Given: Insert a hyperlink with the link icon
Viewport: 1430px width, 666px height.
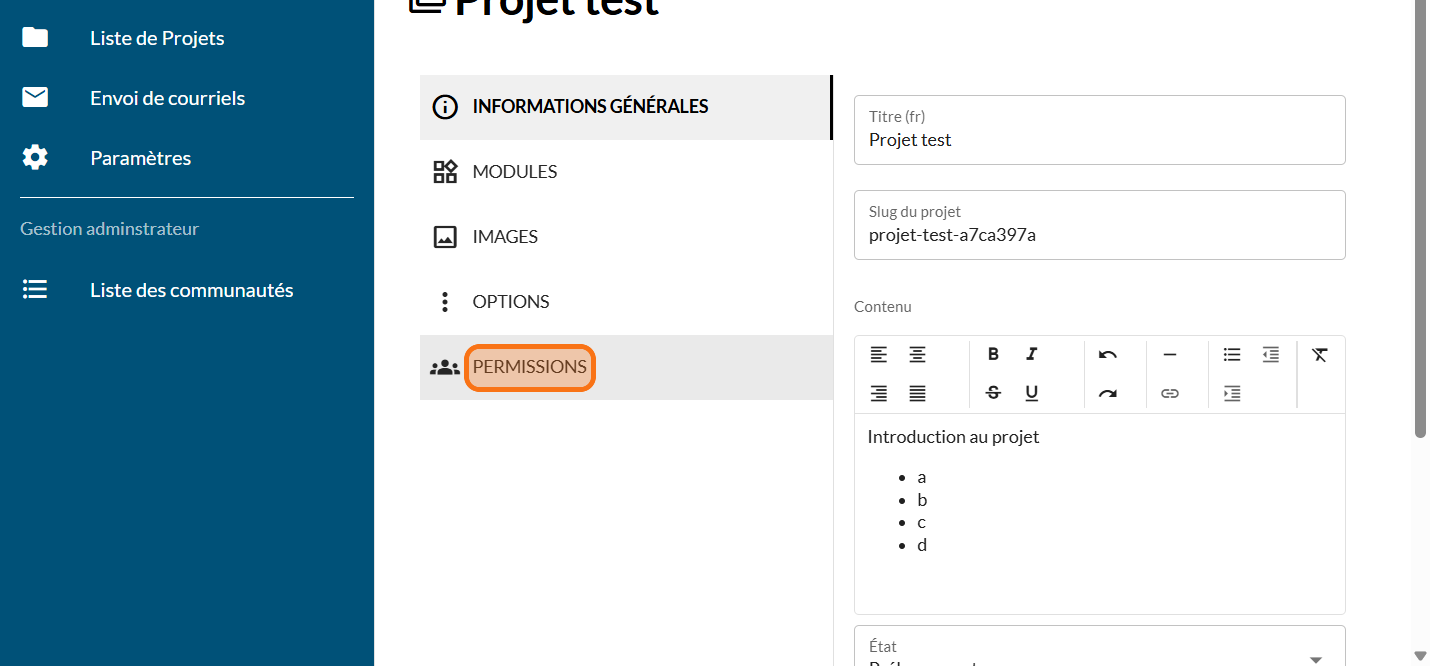Looking at the screenshot, I should pos(1169,393).
